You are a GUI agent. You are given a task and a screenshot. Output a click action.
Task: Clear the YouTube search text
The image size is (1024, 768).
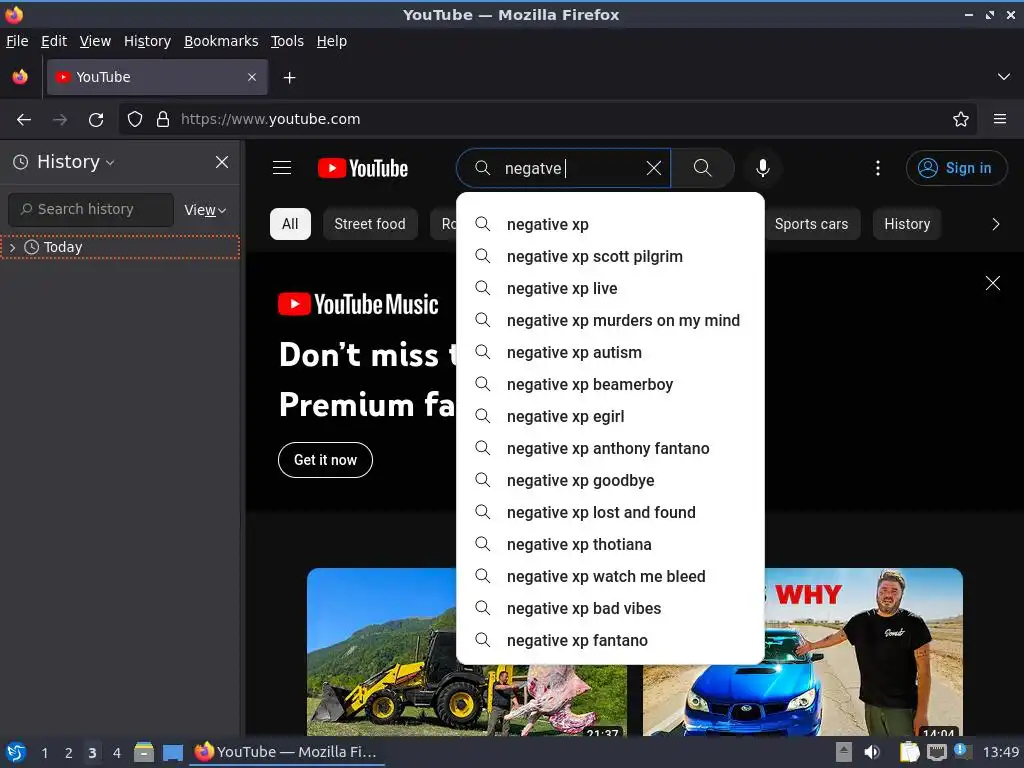653,168
